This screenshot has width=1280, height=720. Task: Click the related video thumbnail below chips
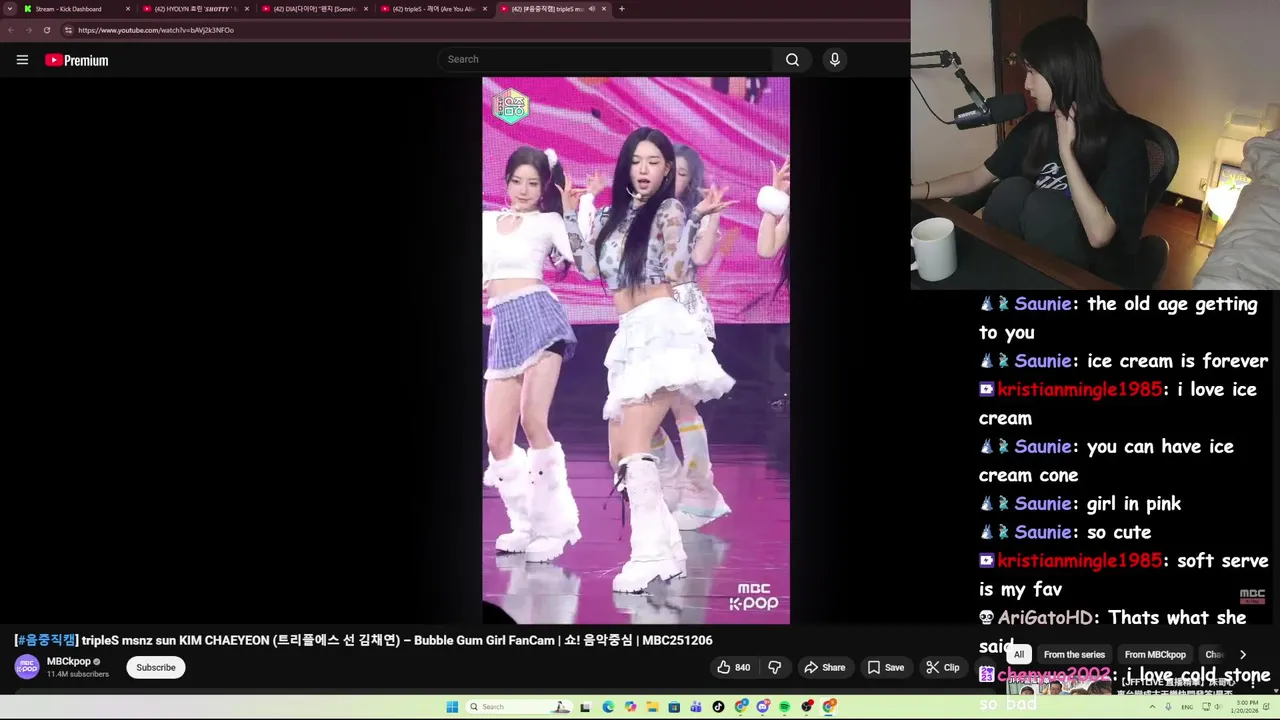(x=1060, y=686)
